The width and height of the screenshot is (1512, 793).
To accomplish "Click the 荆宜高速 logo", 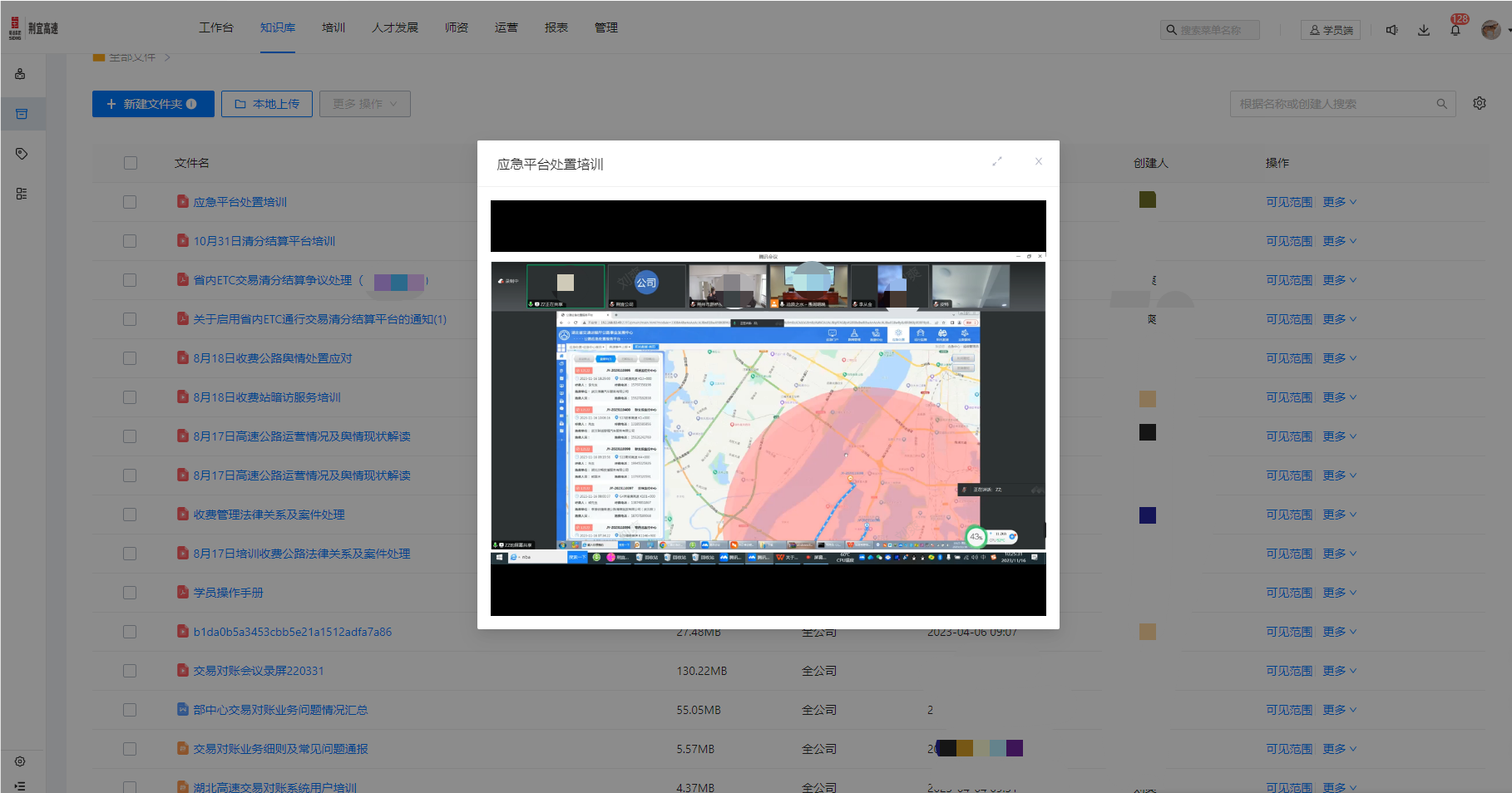I will [34, 28].
